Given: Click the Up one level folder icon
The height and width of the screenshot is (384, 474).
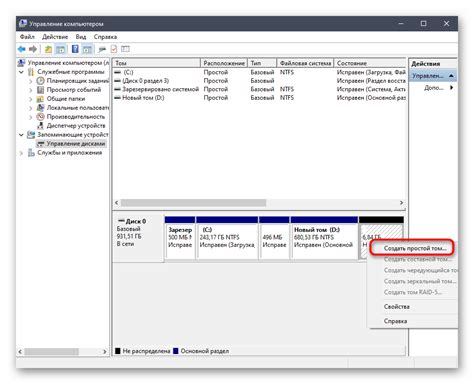Looking at the screenshot, I should [48, 49].
